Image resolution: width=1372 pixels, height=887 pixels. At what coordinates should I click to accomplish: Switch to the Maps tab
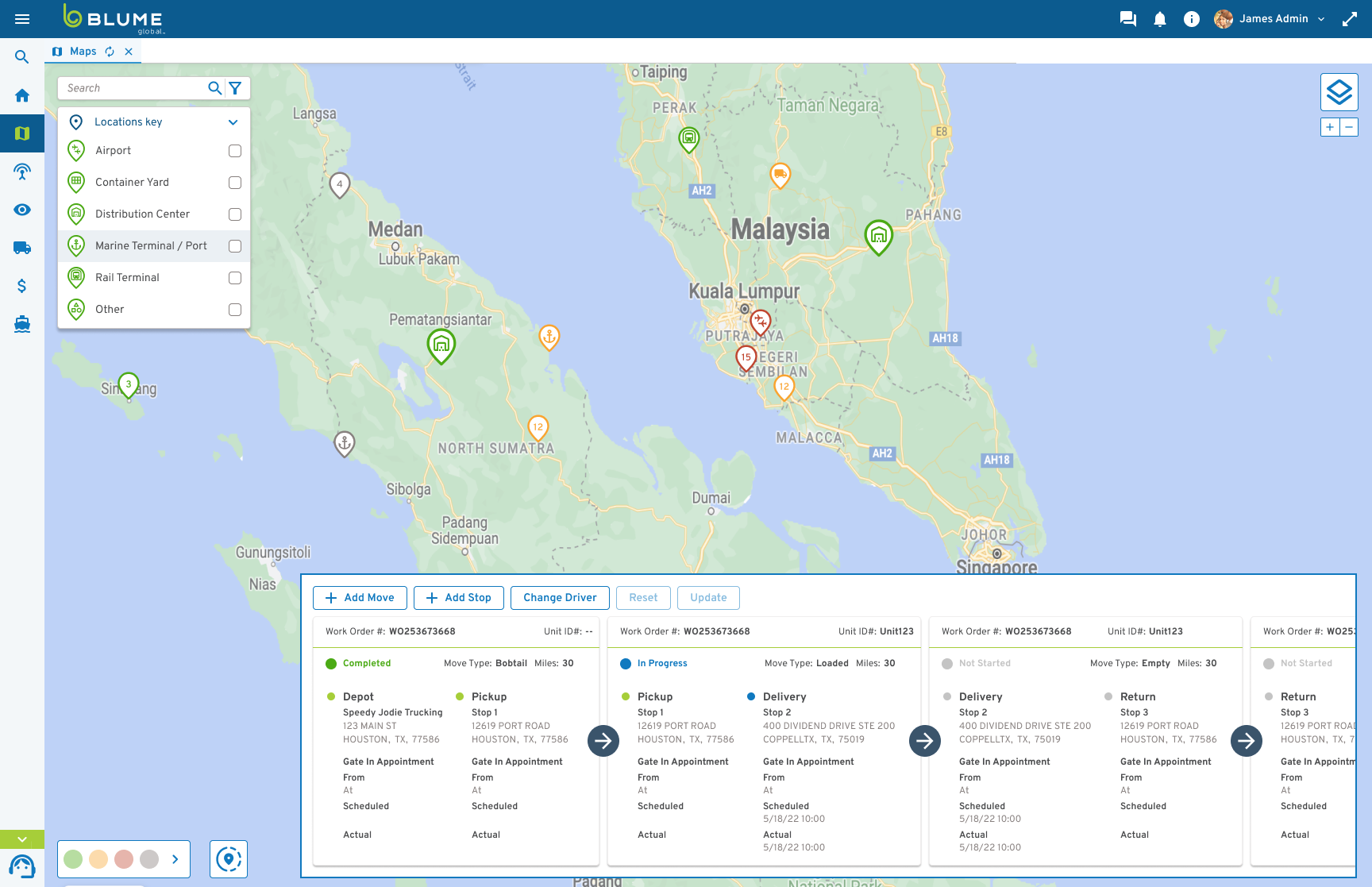coord(83,52)
